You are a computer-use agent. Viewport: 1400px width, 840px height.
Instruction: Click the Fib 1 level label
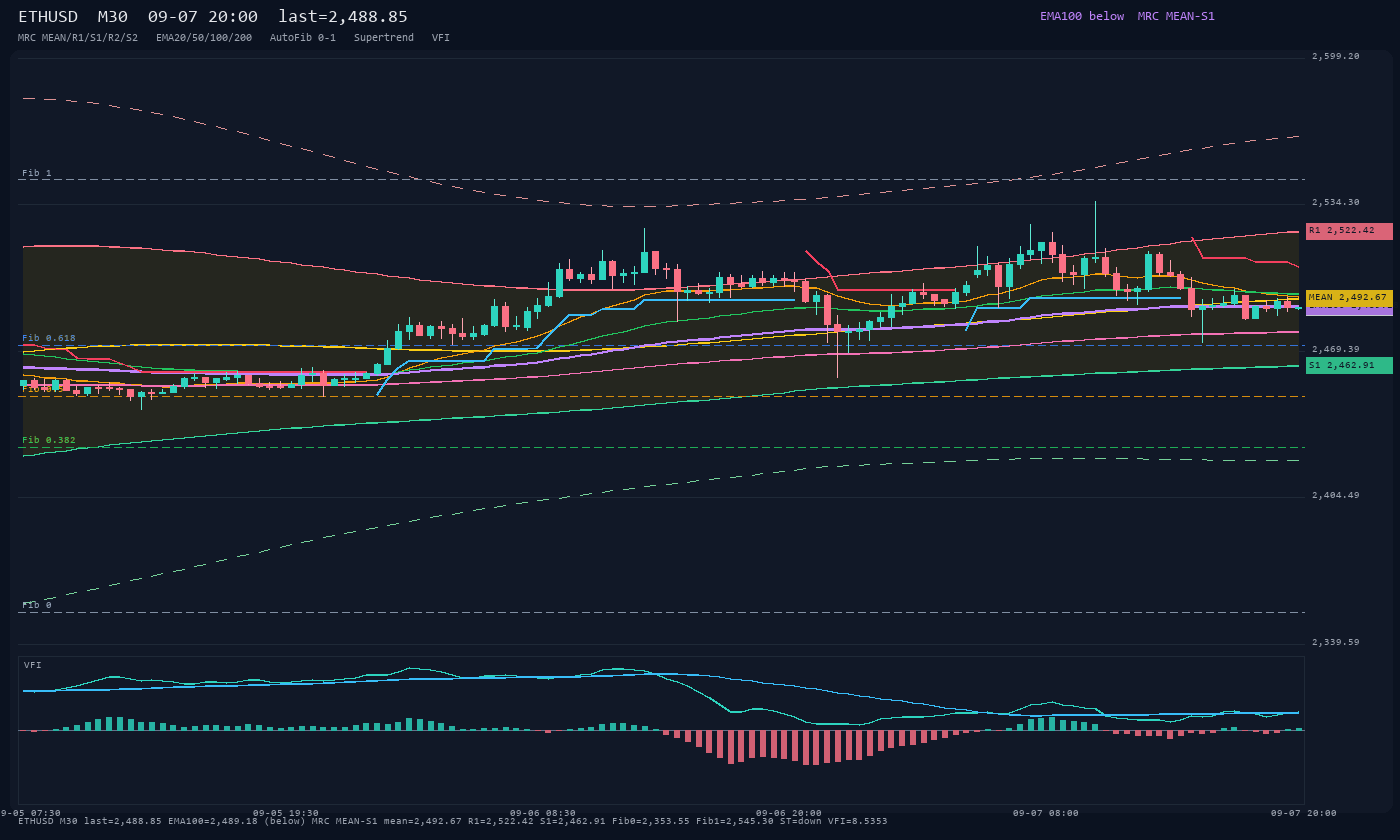click(37, 173)
